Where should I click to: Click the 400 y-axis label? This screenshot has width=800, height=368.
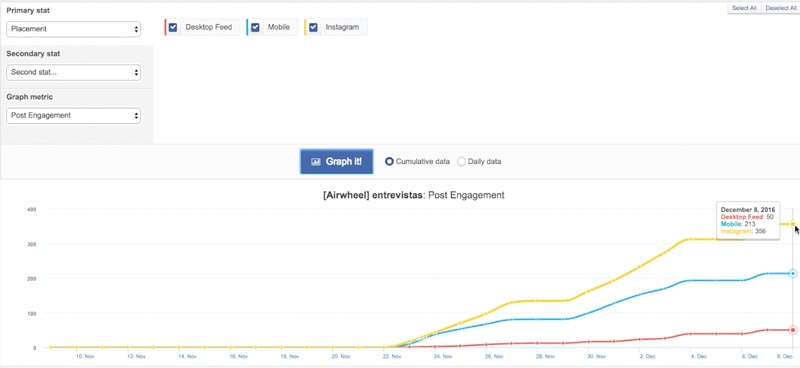pyautogui.click(x=32, y=209)
